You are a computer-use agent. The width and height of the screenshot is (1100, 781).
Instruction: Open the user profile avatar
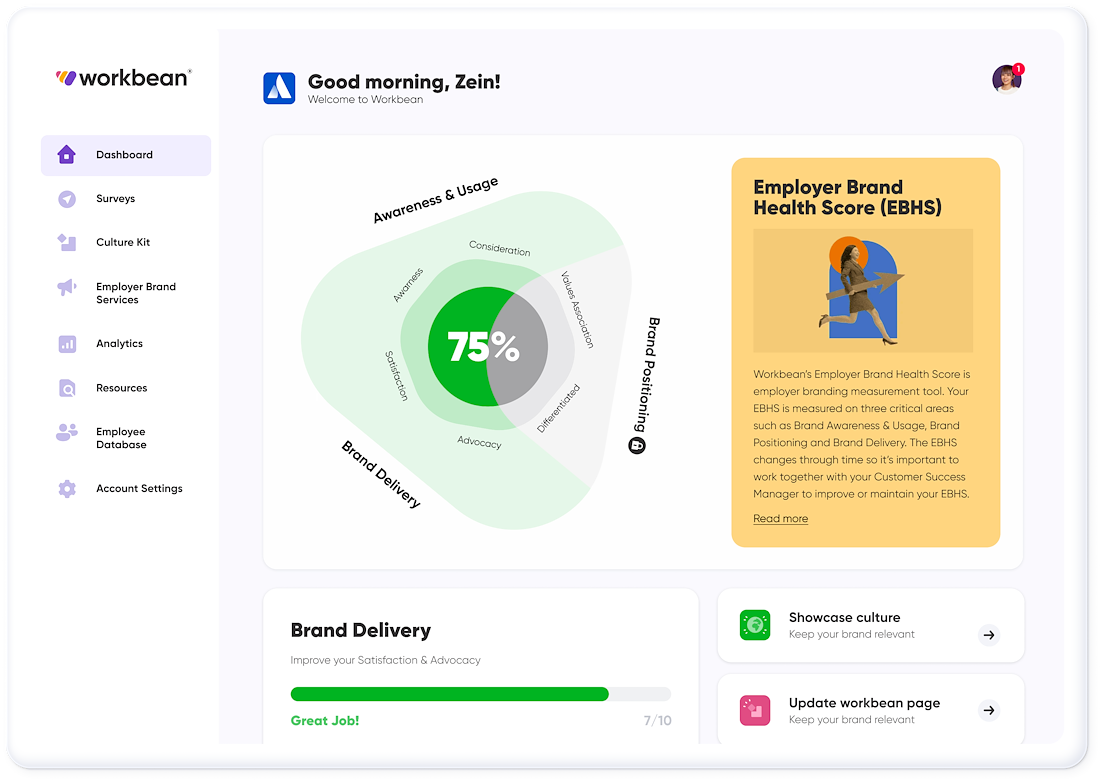tap(1007, 79)
